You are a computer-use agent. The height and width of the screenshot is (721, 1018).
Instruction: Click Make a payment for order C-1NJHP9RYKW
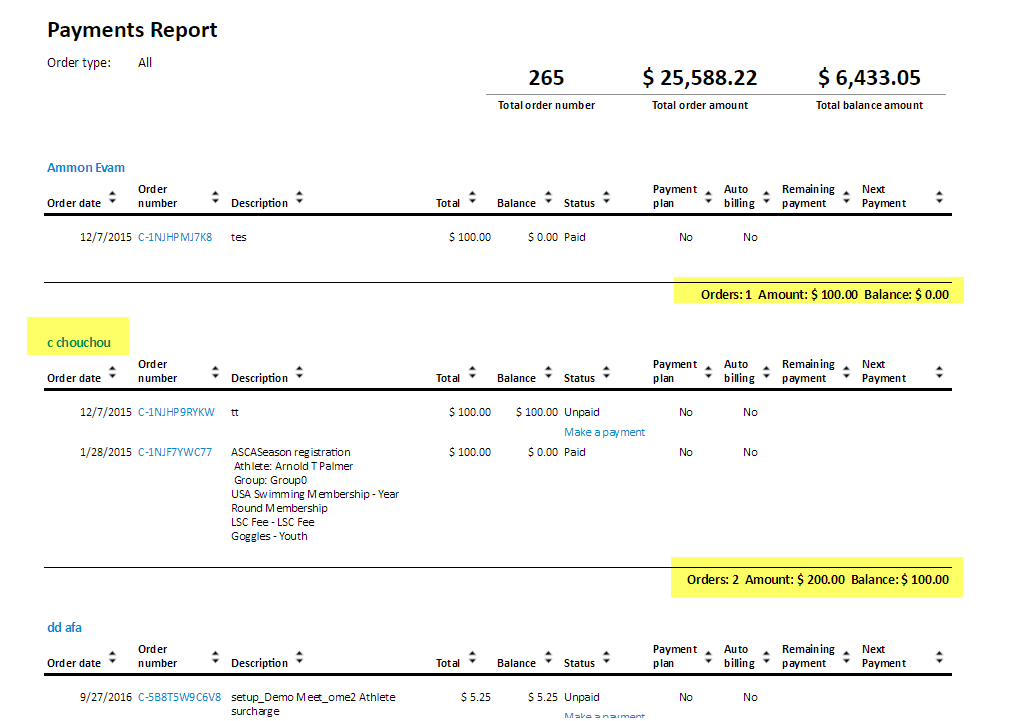coord(604,432)
